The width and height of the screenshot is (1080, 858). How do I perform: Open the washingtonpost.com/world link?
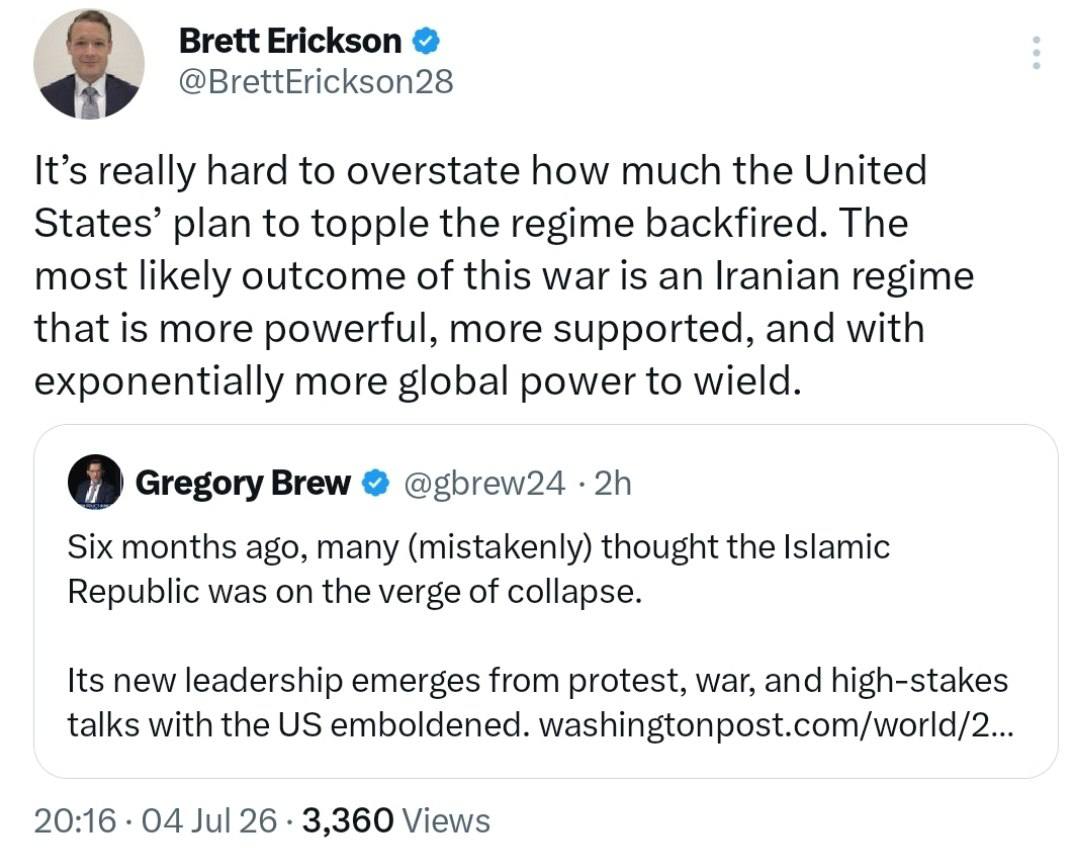[x=776, y=725]
